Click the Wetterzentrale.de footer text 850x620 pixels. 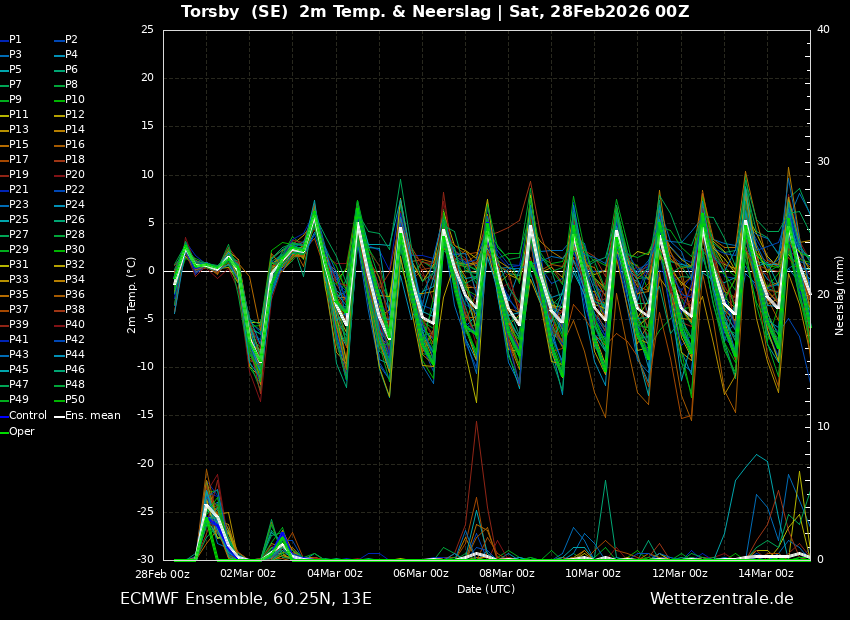(x=721, y=599)
